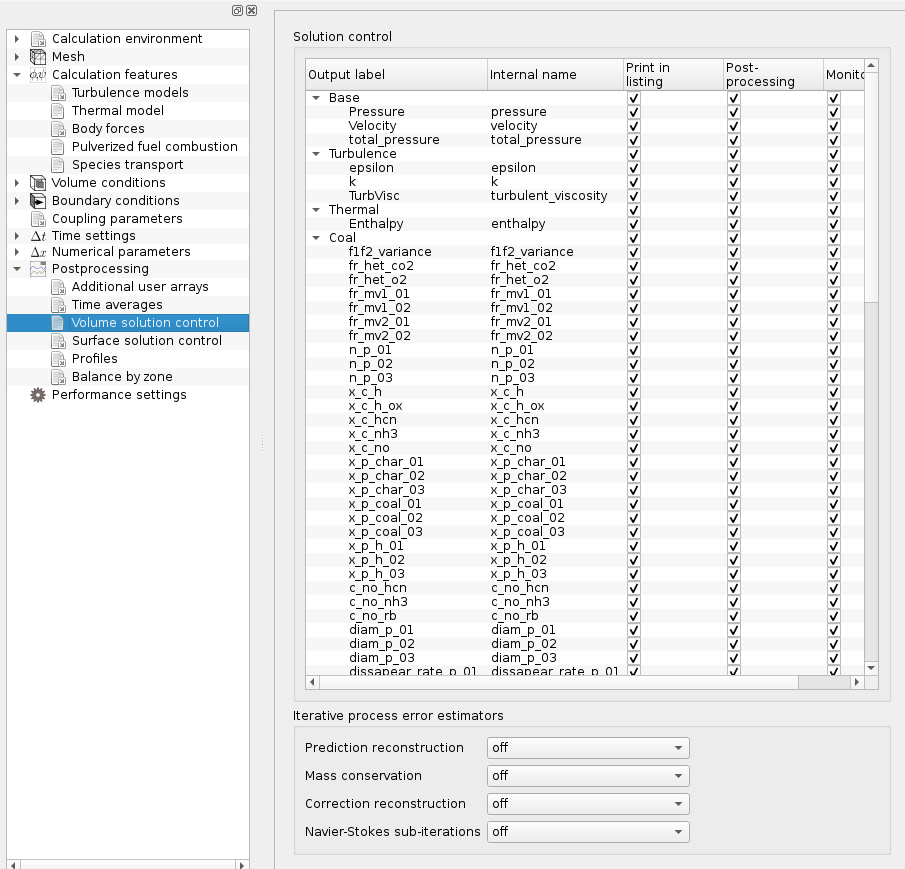Open the Profiles page

(95, 358)
